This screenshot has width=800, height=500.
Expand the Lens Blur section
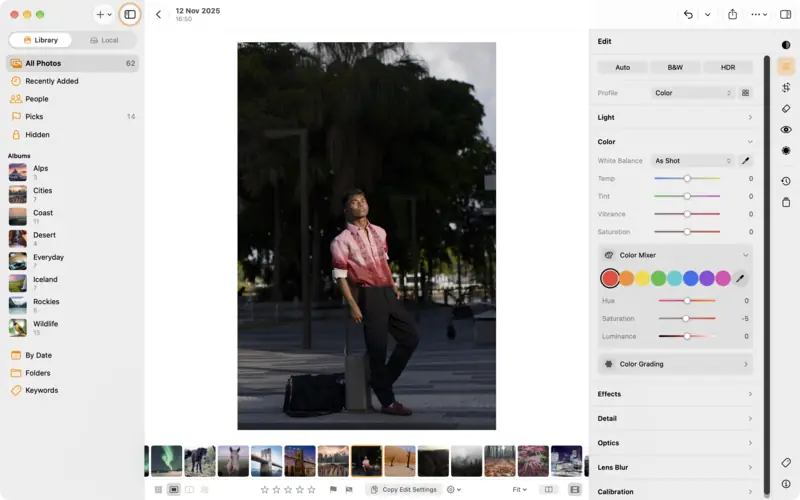click(675, 467)
